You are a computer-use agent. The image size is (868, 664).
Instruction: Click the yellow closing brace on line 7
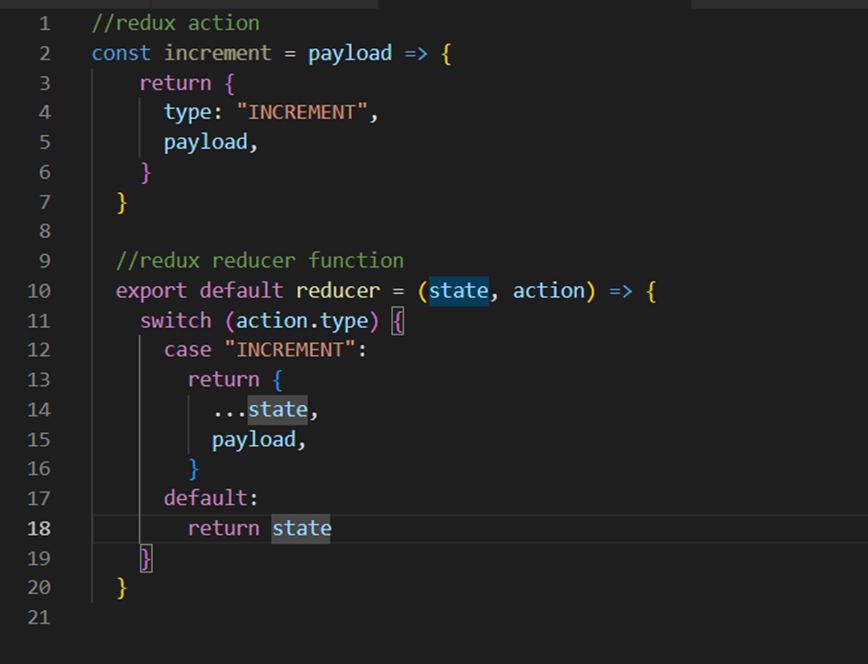[x=122, y=202]
